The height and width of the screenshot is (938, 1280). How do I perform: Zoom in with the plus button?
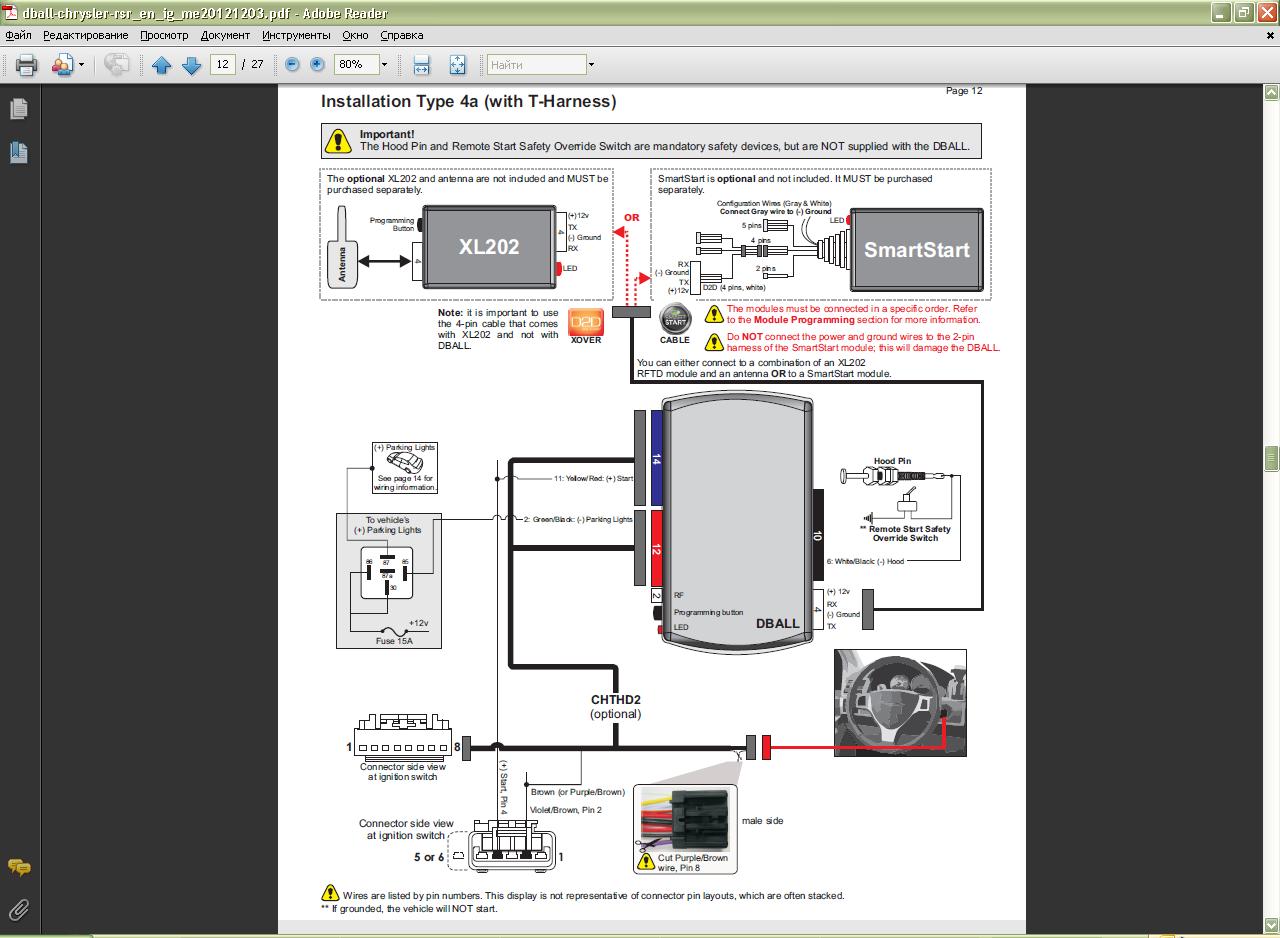(317, 64)
